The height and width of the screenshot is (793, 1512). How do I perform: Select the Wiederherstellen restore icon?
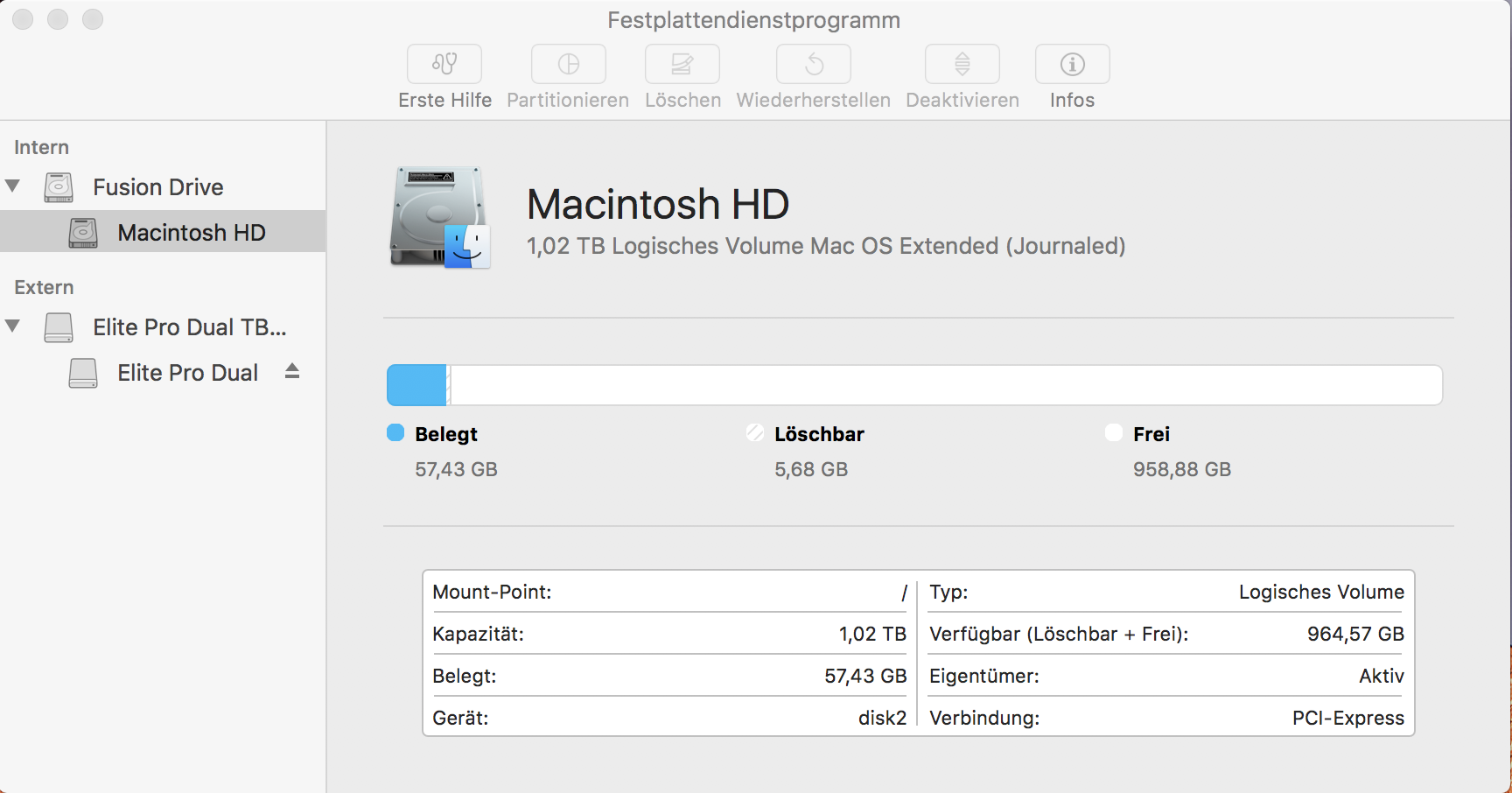tap(813, 65)
